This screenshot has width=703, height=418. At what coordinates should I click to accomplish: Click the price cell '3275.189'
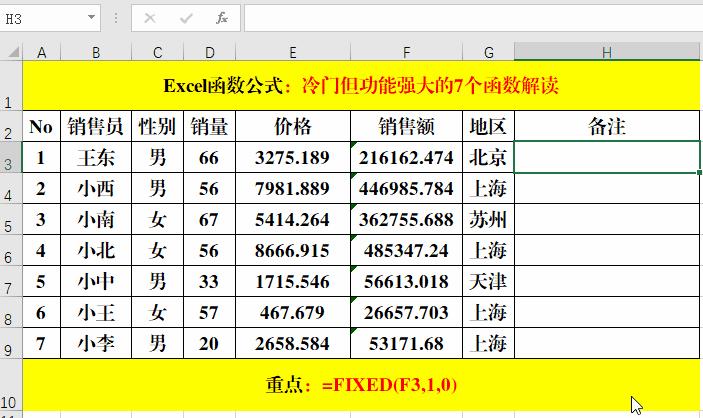[x=293, y=157]
